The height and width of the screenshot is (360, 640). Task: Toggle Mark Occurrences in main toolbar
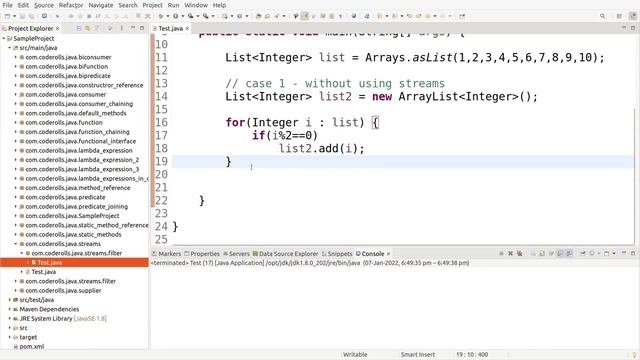(304, 16)
